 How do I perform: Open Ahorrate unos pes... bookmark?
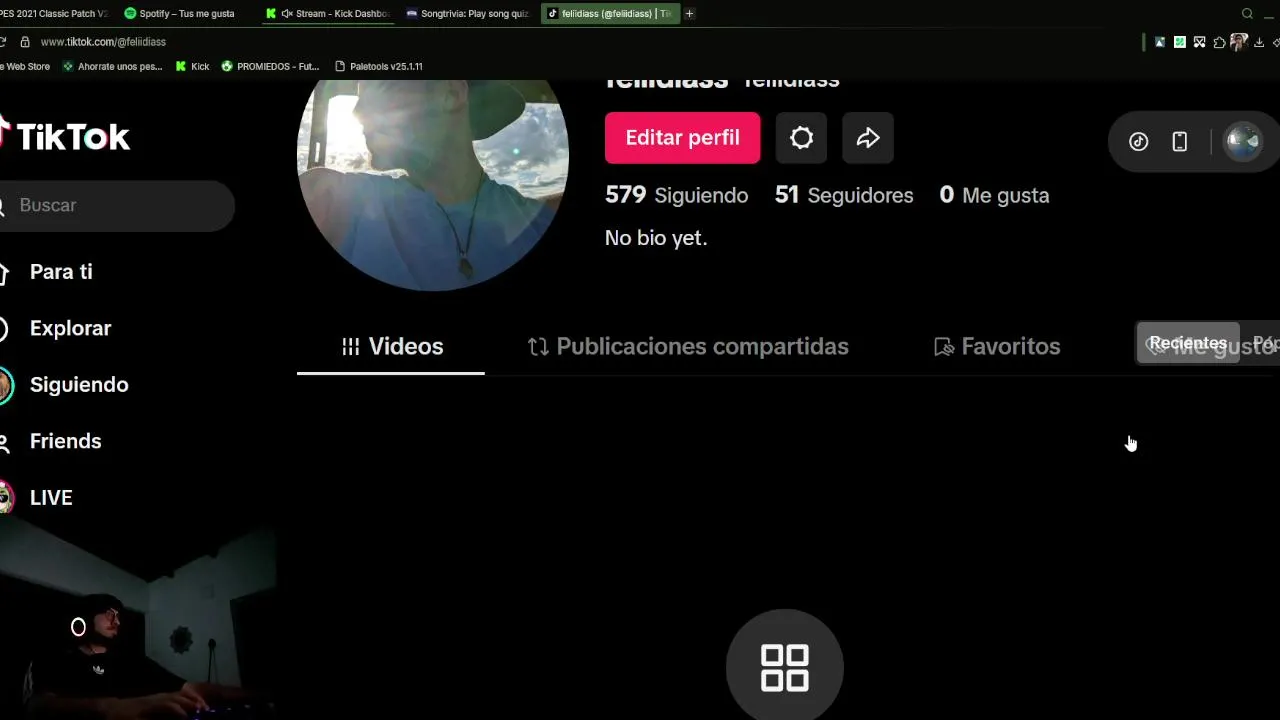(x=112, y=66)
